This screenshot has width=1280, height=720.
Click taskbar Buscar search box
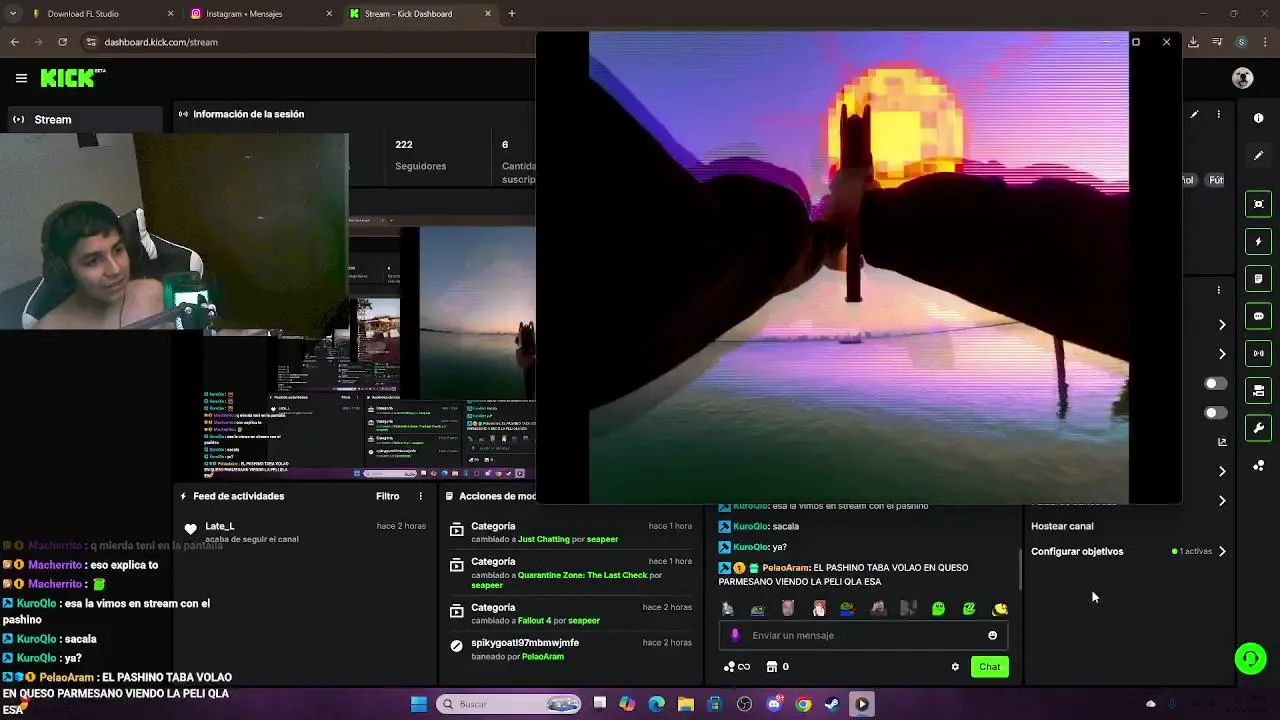pyautogui.click(x=510, y=704)
